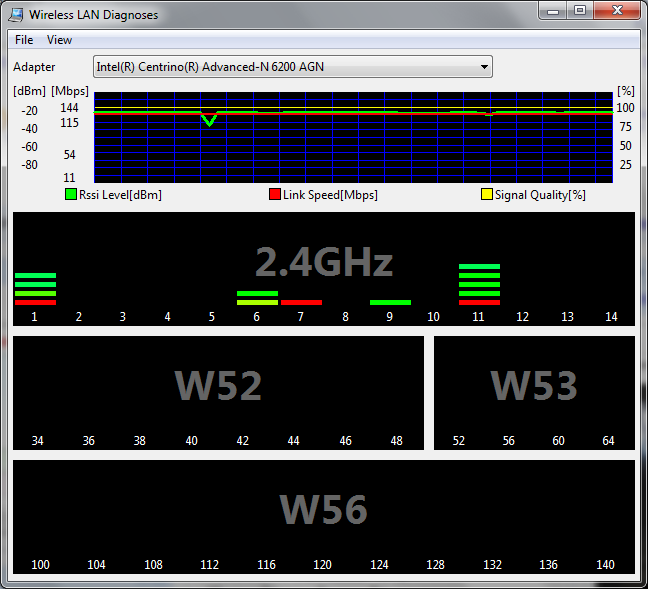This screenshot has height=589, width=648.
Task: Click channel 48 in the W52 panel
Action: (x=396, y=441)
